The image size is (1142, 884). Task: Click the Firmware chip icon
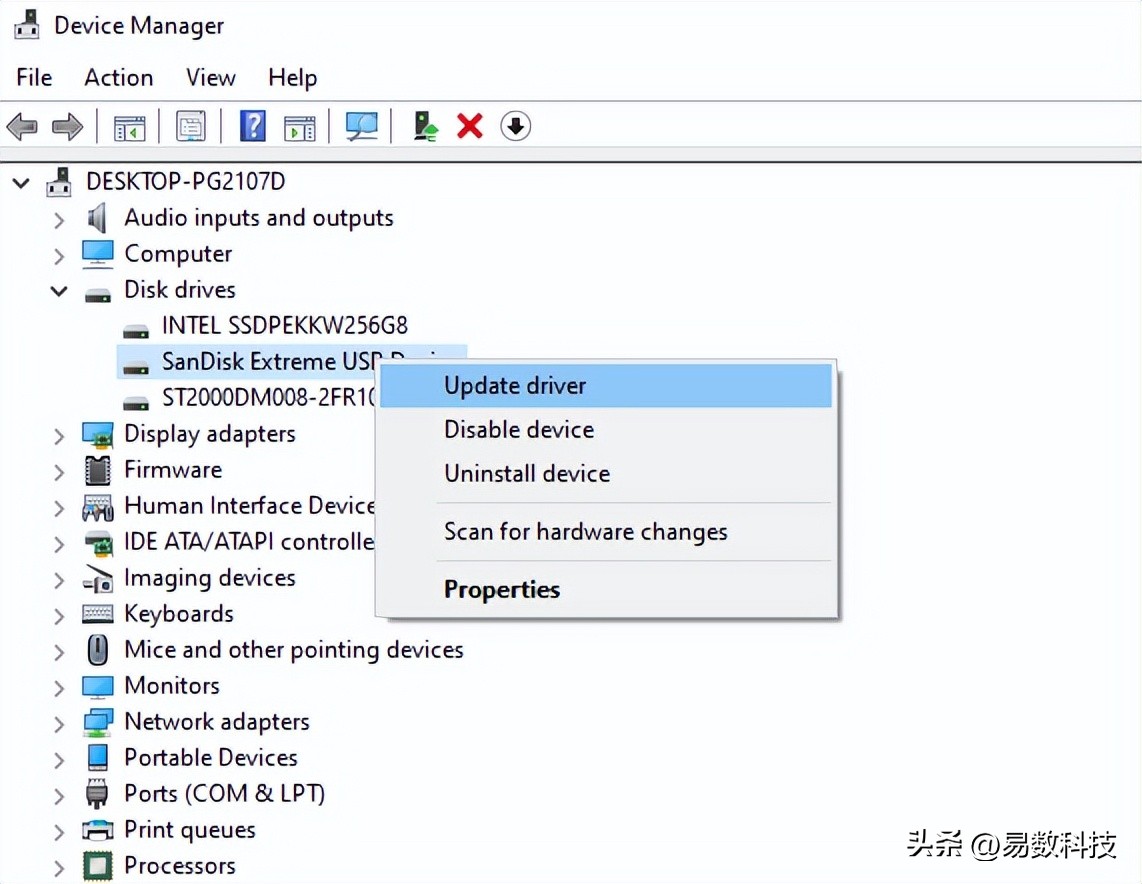pos(98,470)
